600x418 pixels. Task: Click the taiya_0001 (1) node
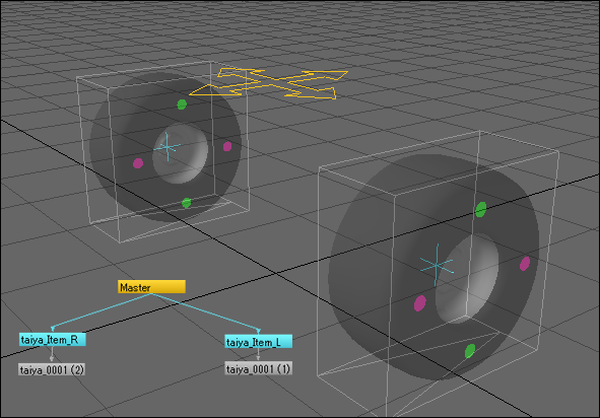point(258,369)
